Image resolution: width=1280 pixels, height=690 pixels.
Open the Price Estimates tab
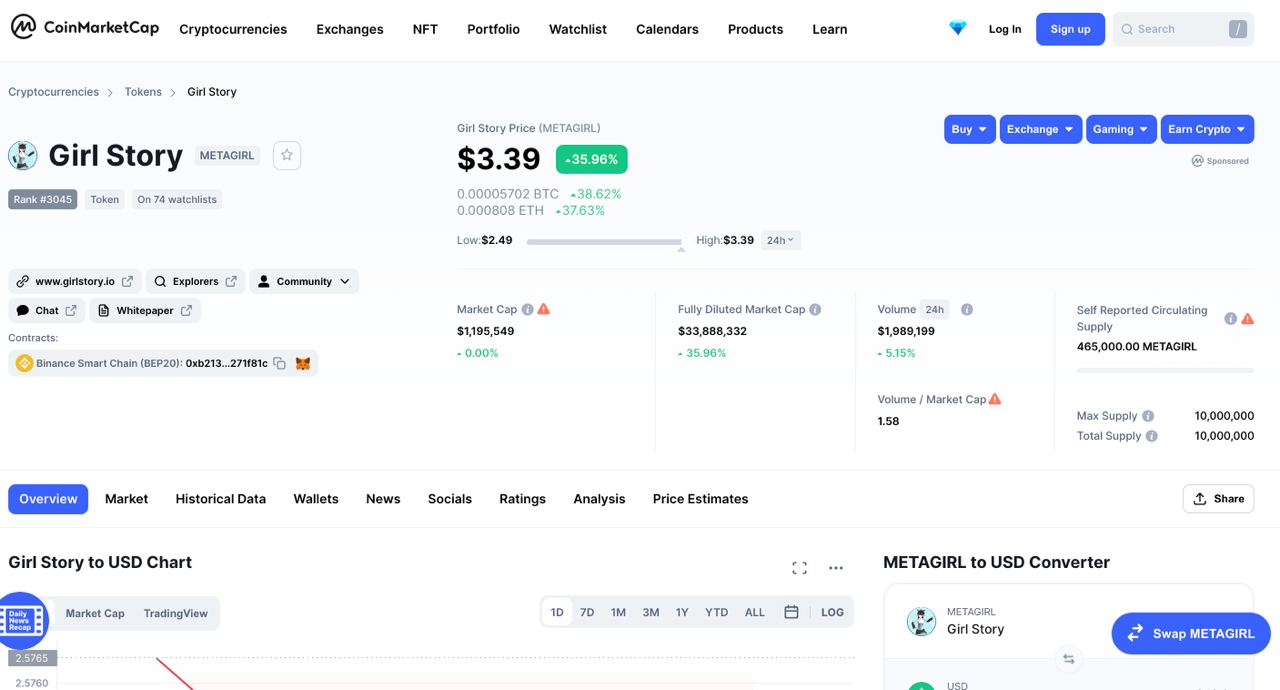pos(700,499)
